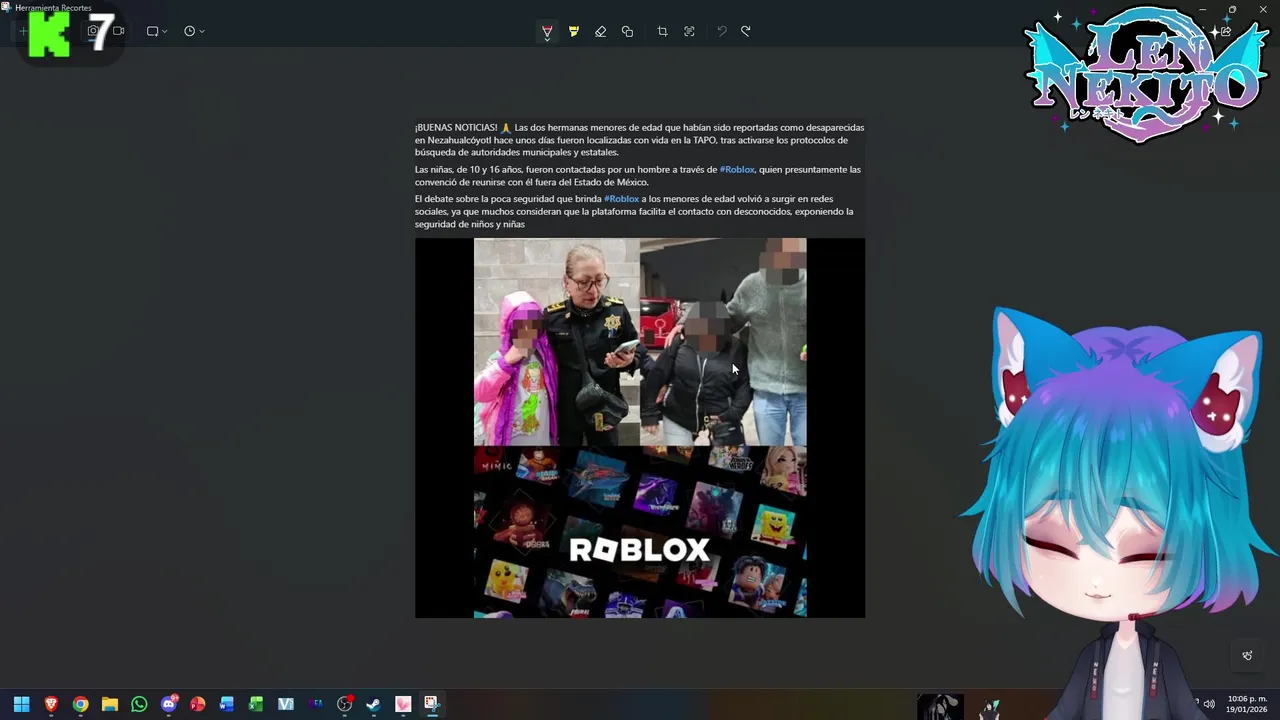The height and width of the screenshot is (720, 1280).
Task: Open PowerPoint from taskbar
Action: tap(198, 704)
